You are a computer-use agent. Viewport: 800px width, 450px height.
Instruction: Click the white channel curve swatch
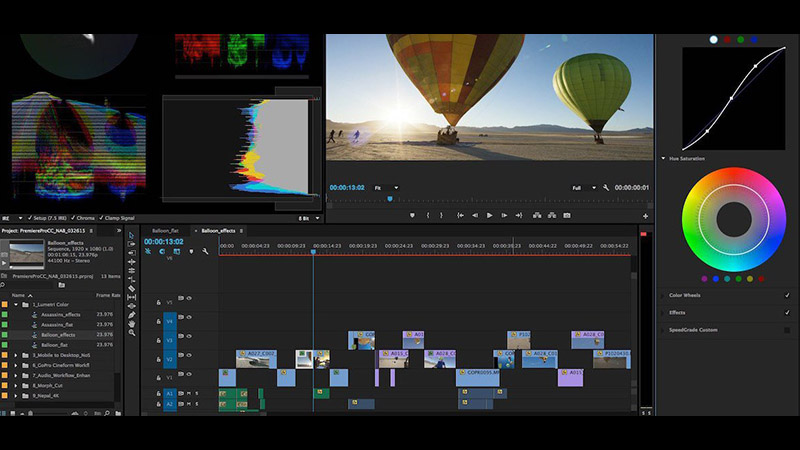pyautogui.click(x=713, y=40)
